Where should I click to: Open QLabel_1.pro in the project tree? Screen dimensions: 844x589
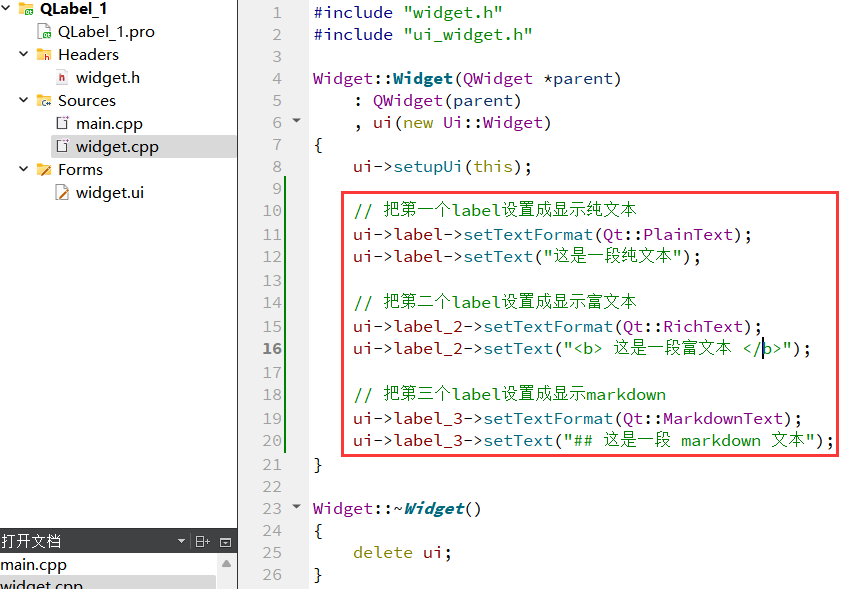(x=106, y=32)
